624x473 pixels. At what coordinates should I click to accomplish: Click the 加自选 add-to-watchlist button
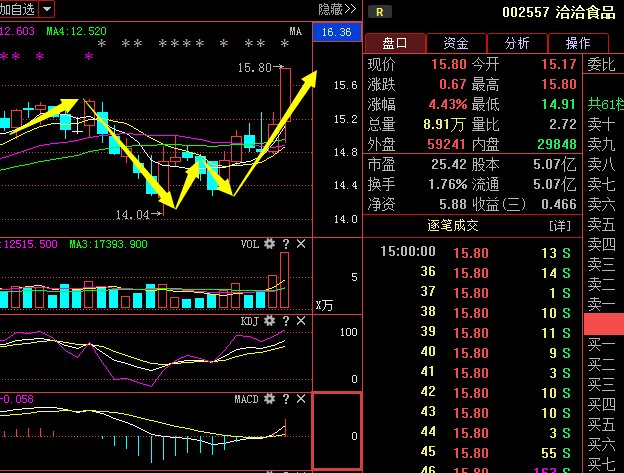18,8
